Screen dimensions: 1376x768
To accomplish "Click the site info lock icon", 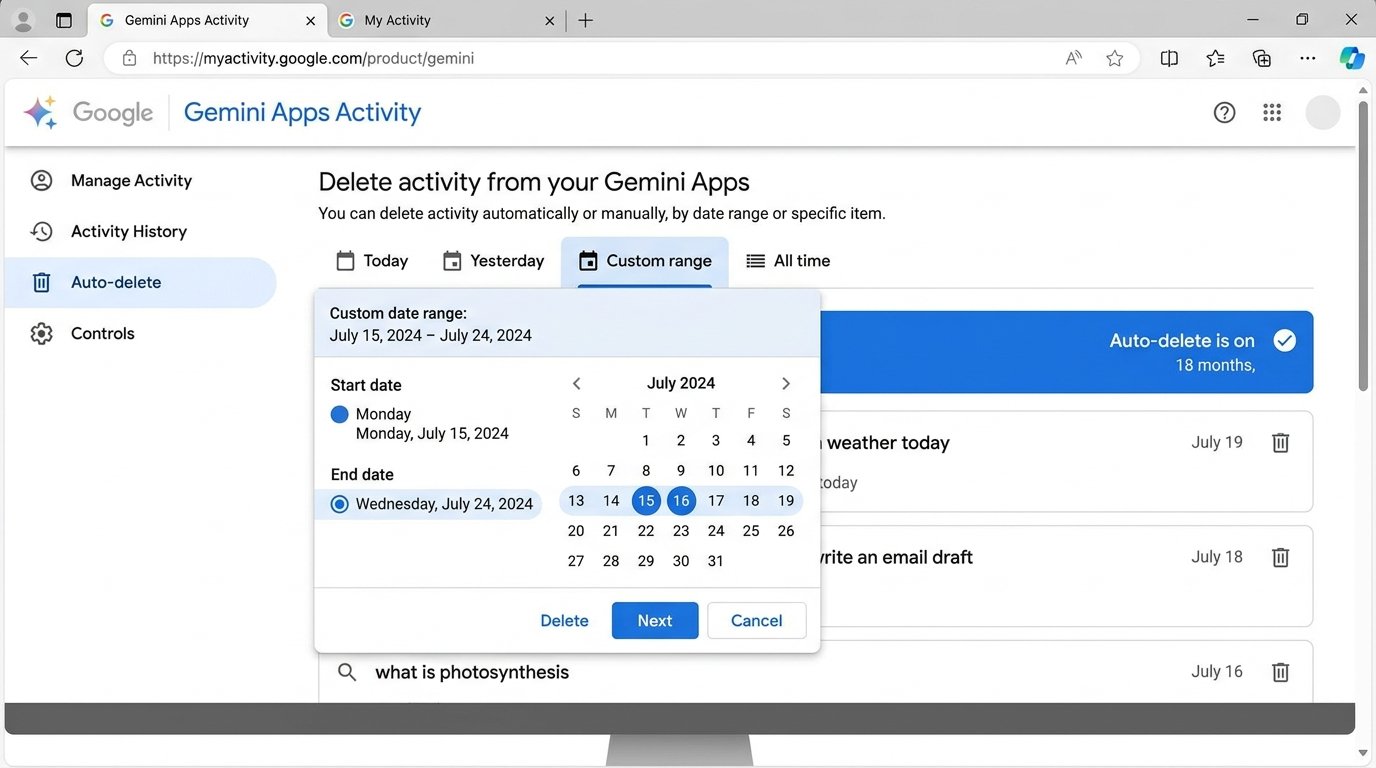I will [129, 58].
